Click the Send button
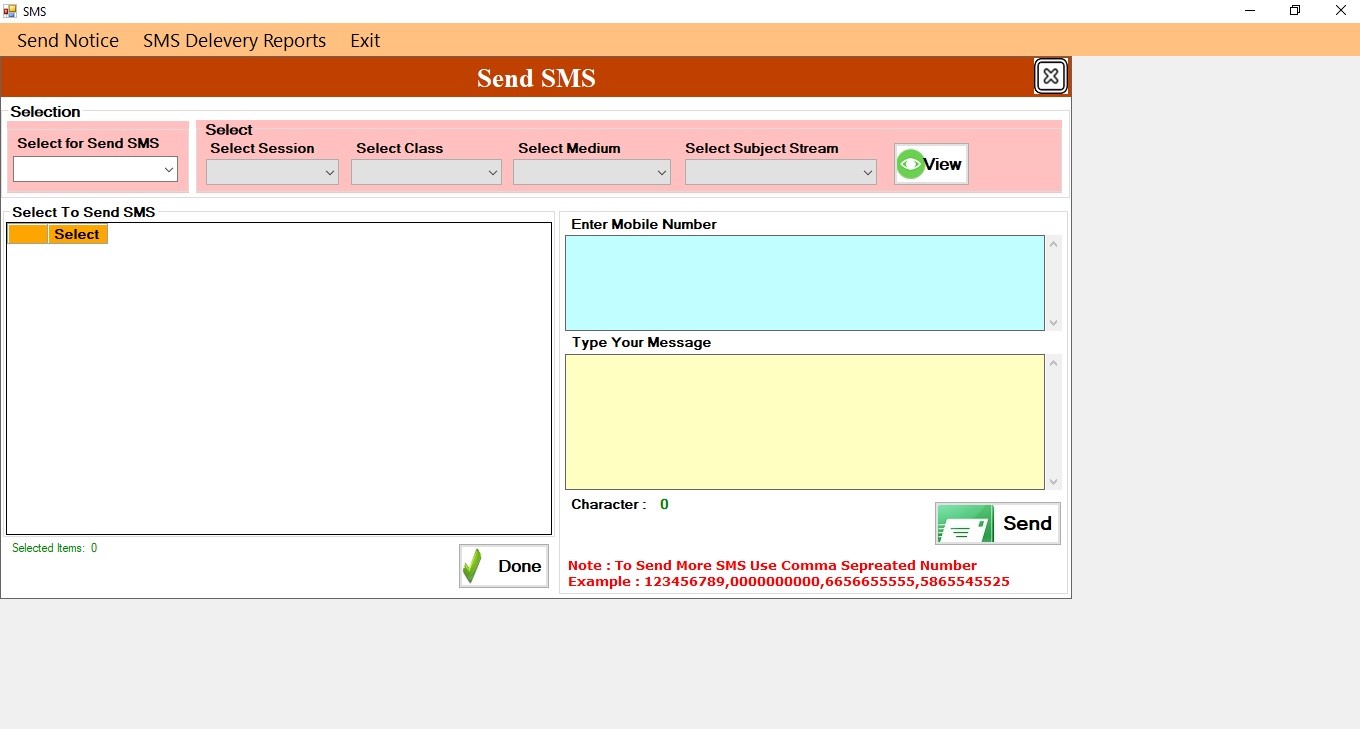Screen dimensions: 1360x729 (1027, 523)
